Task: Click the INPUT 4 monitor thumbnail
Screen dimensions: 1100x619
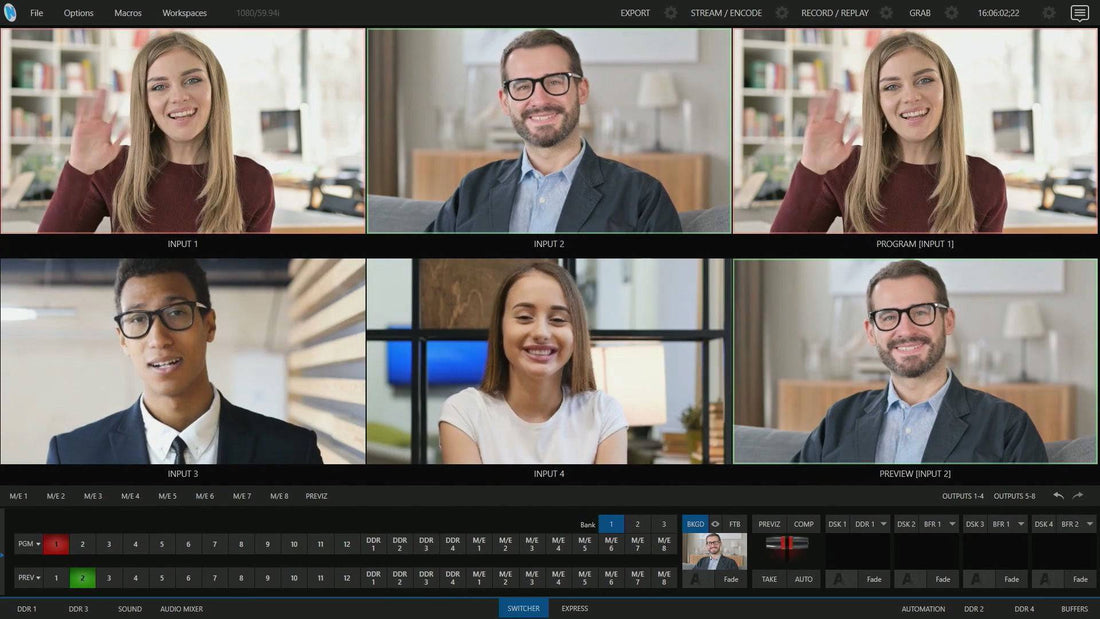Action: (x=548, y=361)
